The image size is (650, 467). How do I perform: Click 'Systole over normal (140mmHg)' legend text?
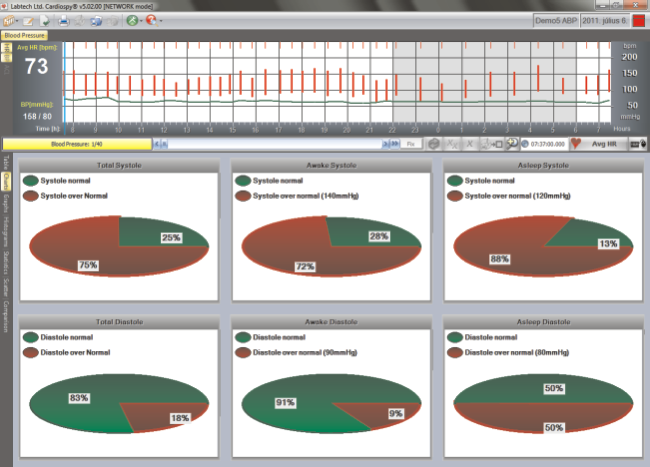306,196
